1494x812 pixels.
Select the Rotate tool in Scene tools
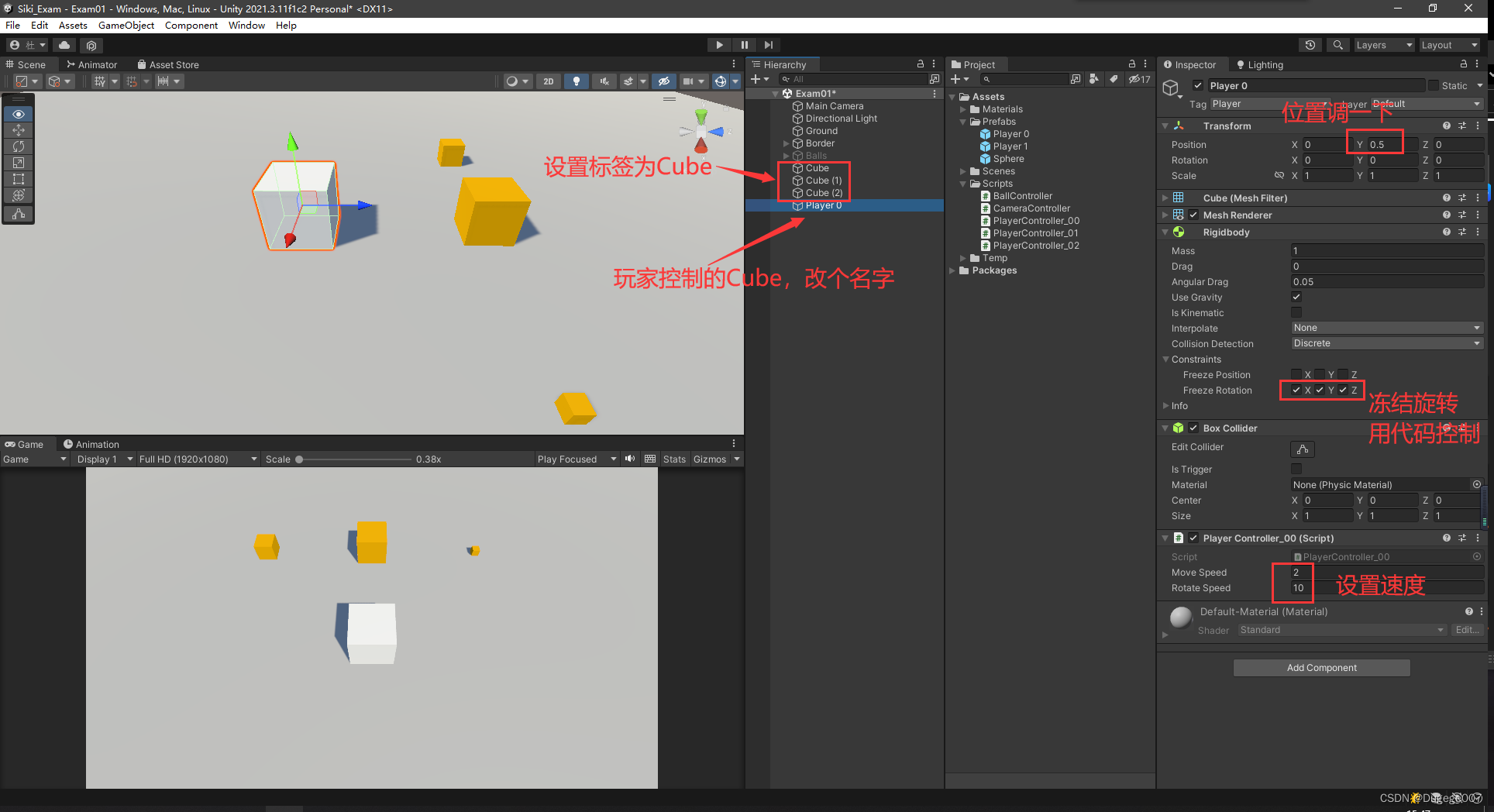(x=19, y=146)
